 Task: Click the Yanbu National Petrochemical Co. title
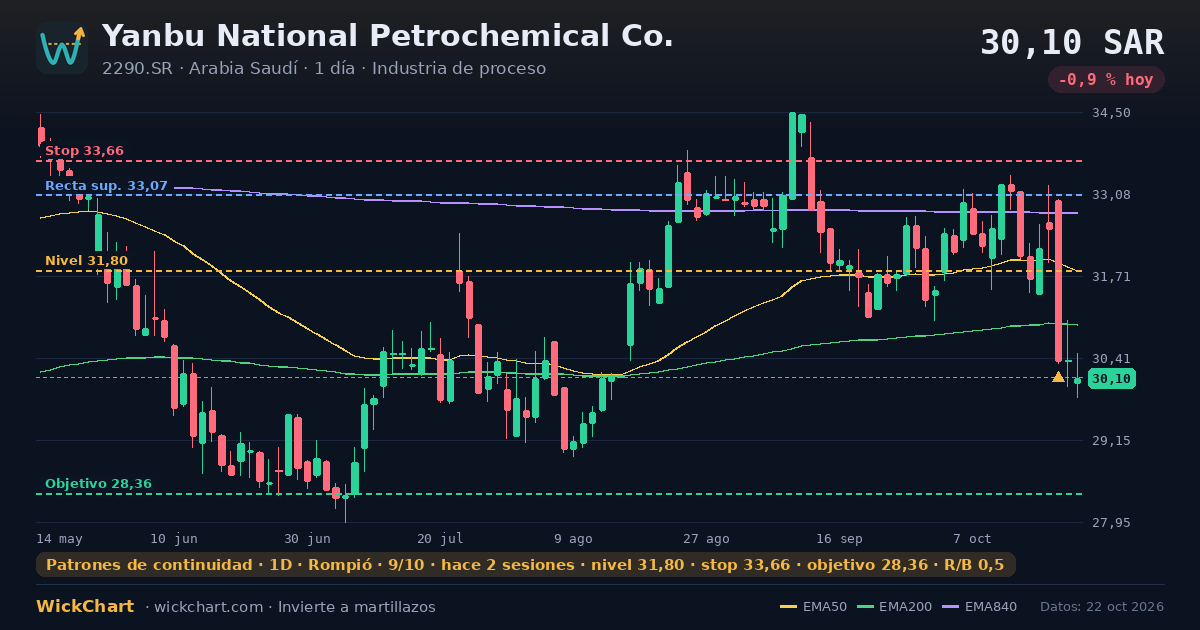click(x=388, y=36)
